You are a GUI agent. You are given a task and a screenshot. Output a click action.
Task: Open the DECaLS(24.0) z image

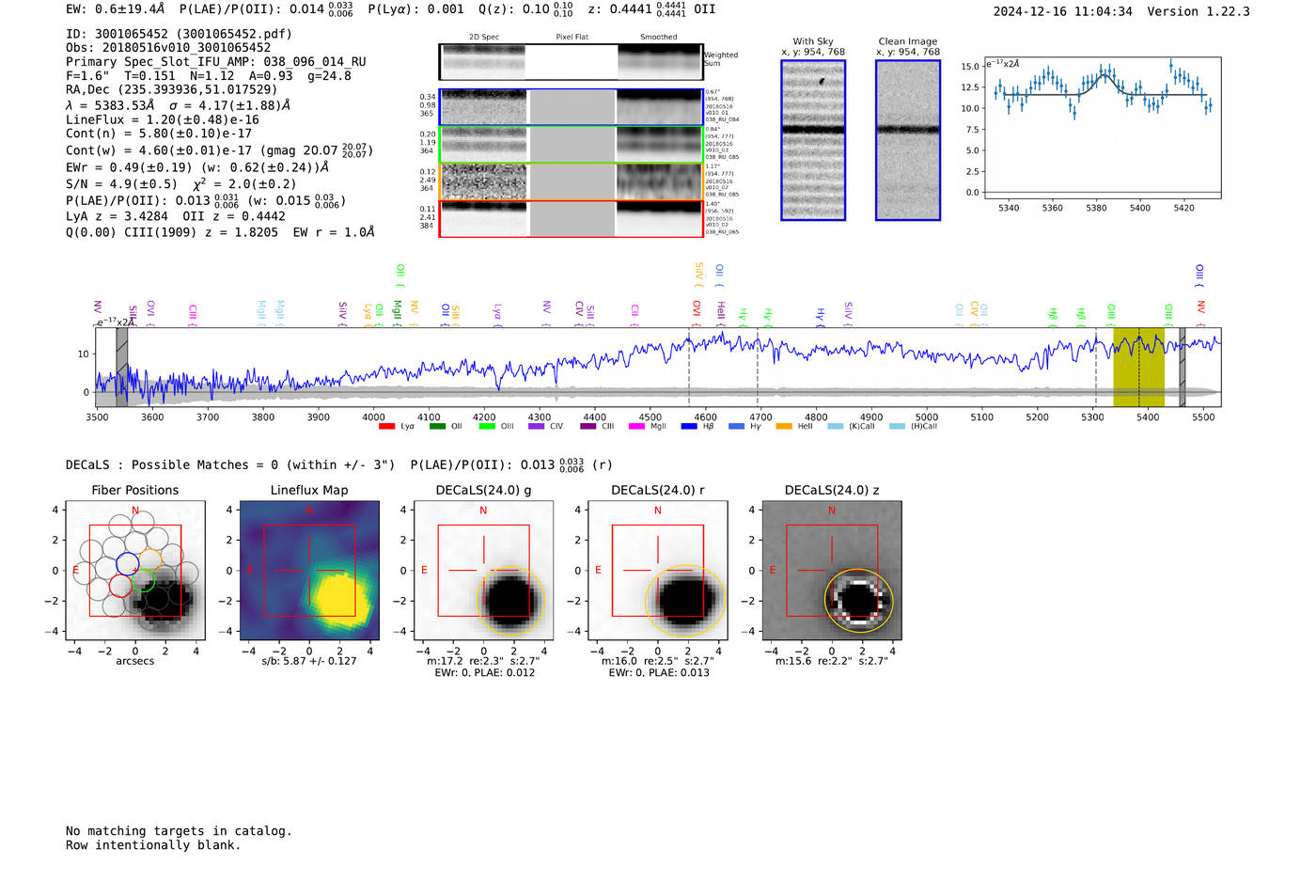[x=831, y=571]
